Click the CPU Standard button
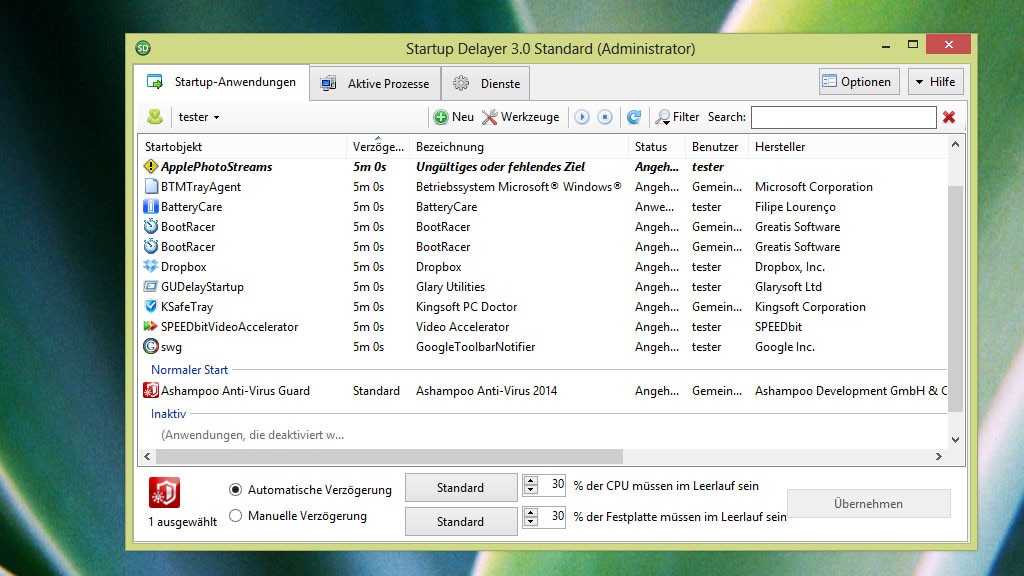1024x576 pixels. point(461,488)
